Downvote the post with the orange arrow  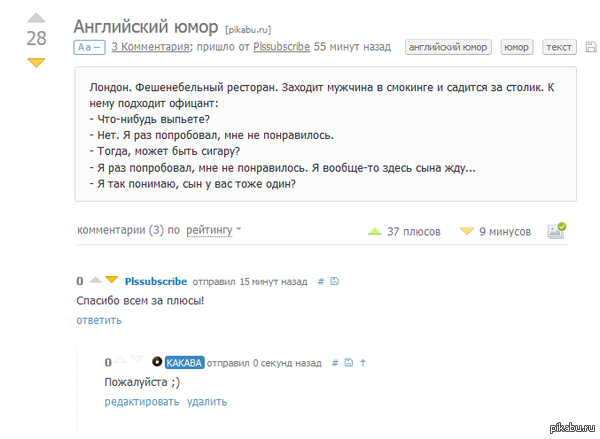pyautogui.click(x=36, y=63)
